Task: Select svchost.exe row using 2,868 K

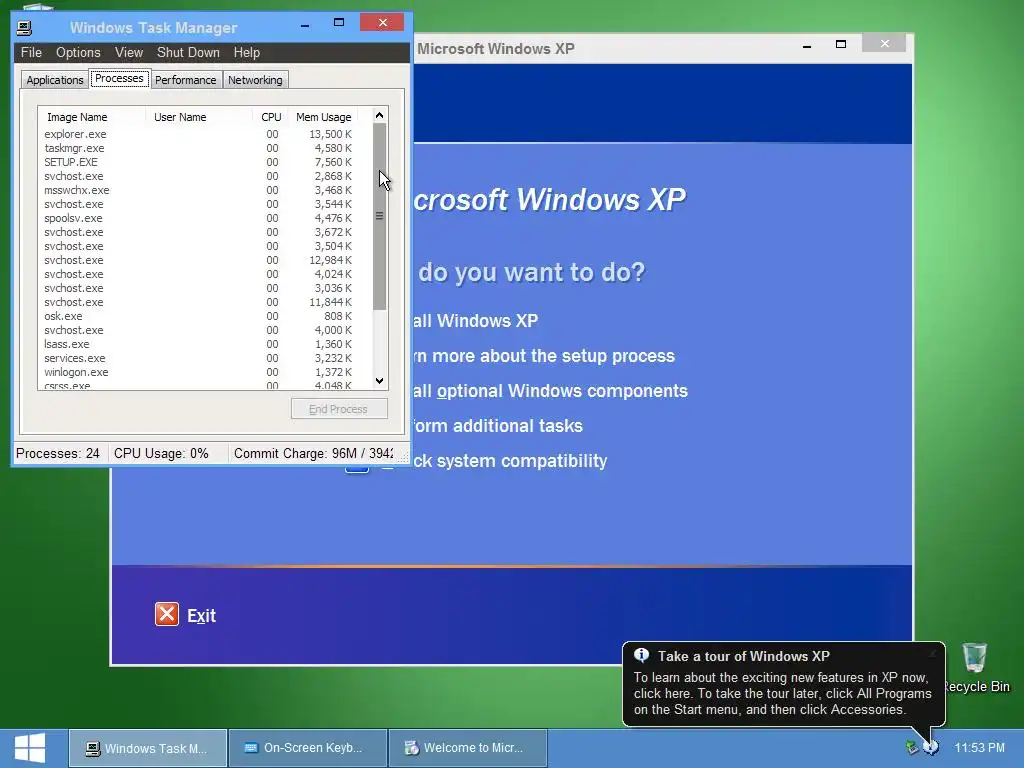Action: [199, 176]
